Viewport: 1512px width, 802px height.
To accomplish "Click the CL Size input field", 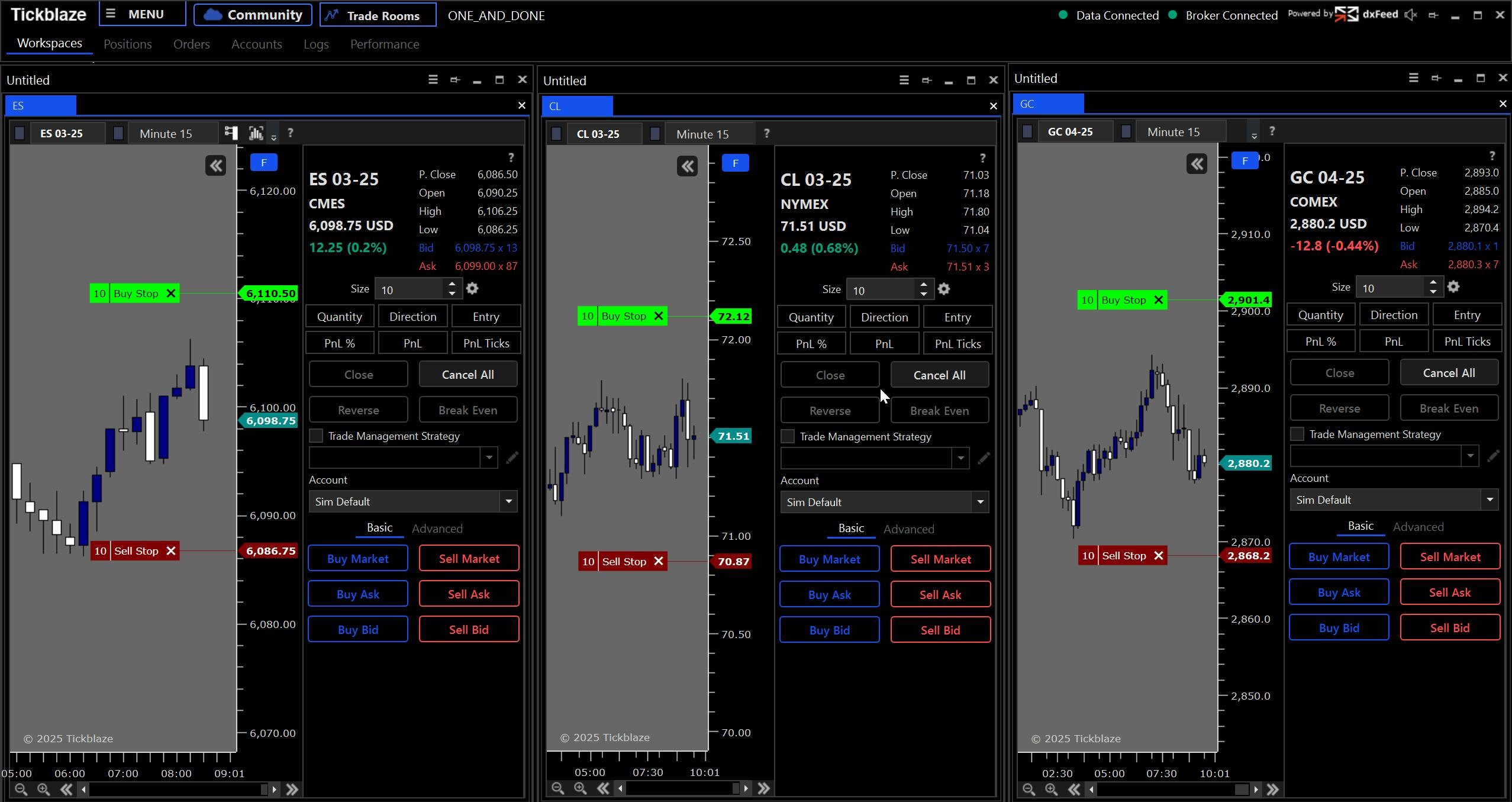I will [882, 290].
